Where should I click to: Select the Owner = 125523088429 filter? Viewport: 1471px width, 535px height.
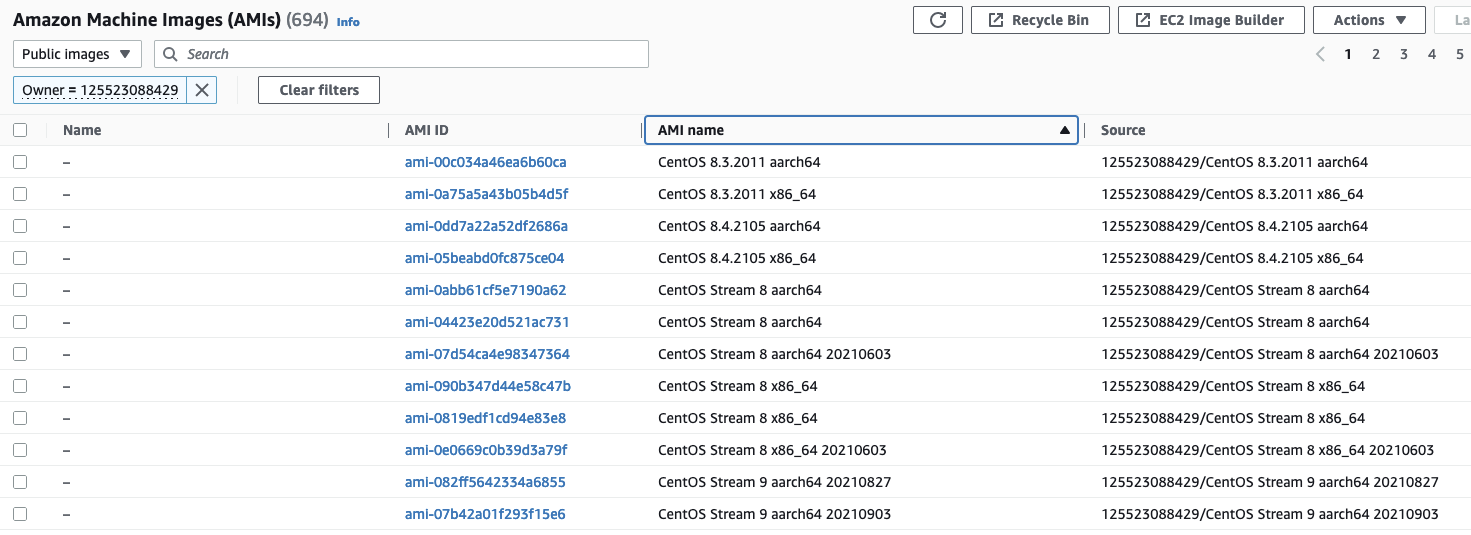click(x=100, y=90)
